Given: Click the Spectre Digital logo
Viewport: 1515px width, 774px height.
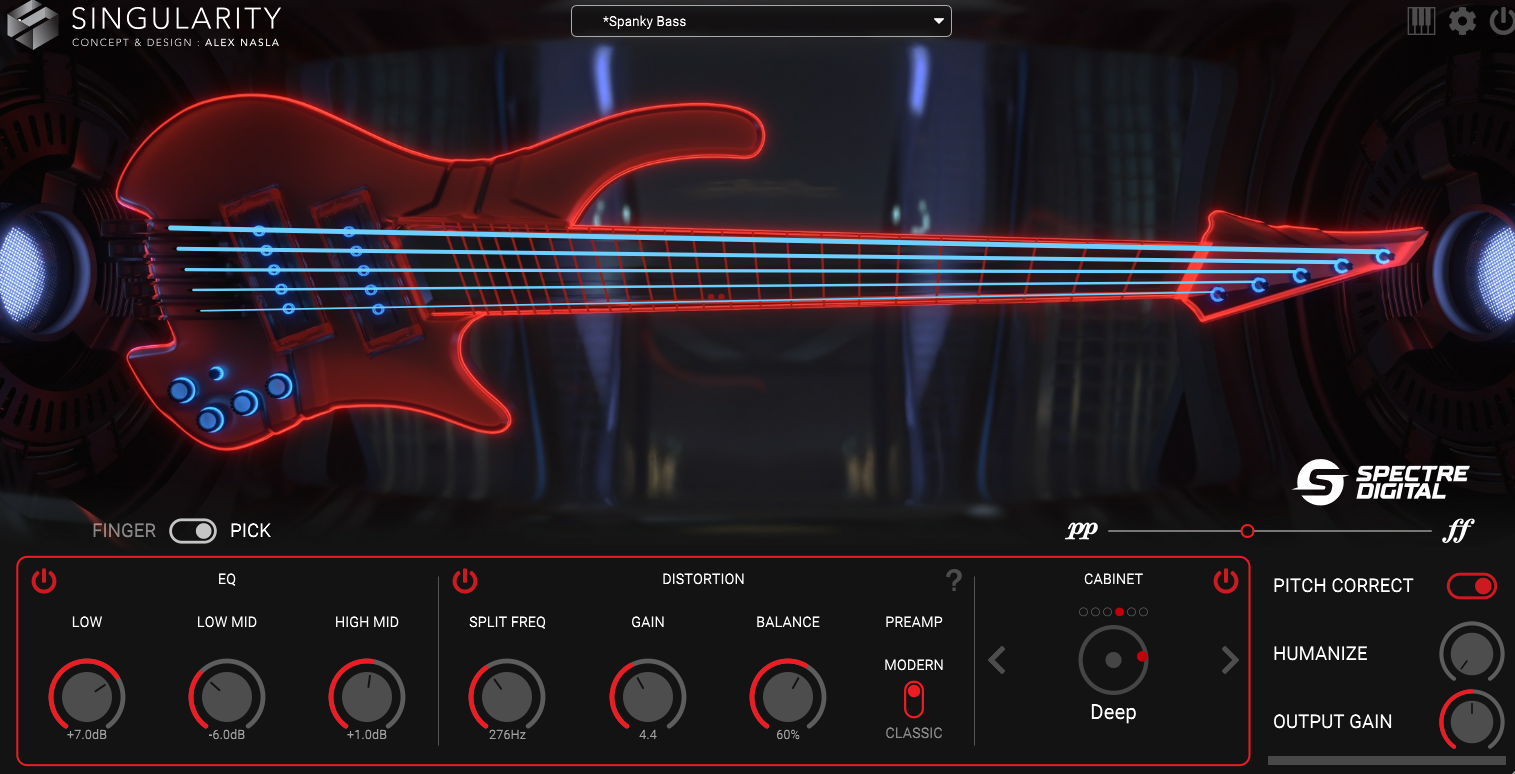Looking at the screenshot, I should pyautogui.click(x=1382, y=482).
